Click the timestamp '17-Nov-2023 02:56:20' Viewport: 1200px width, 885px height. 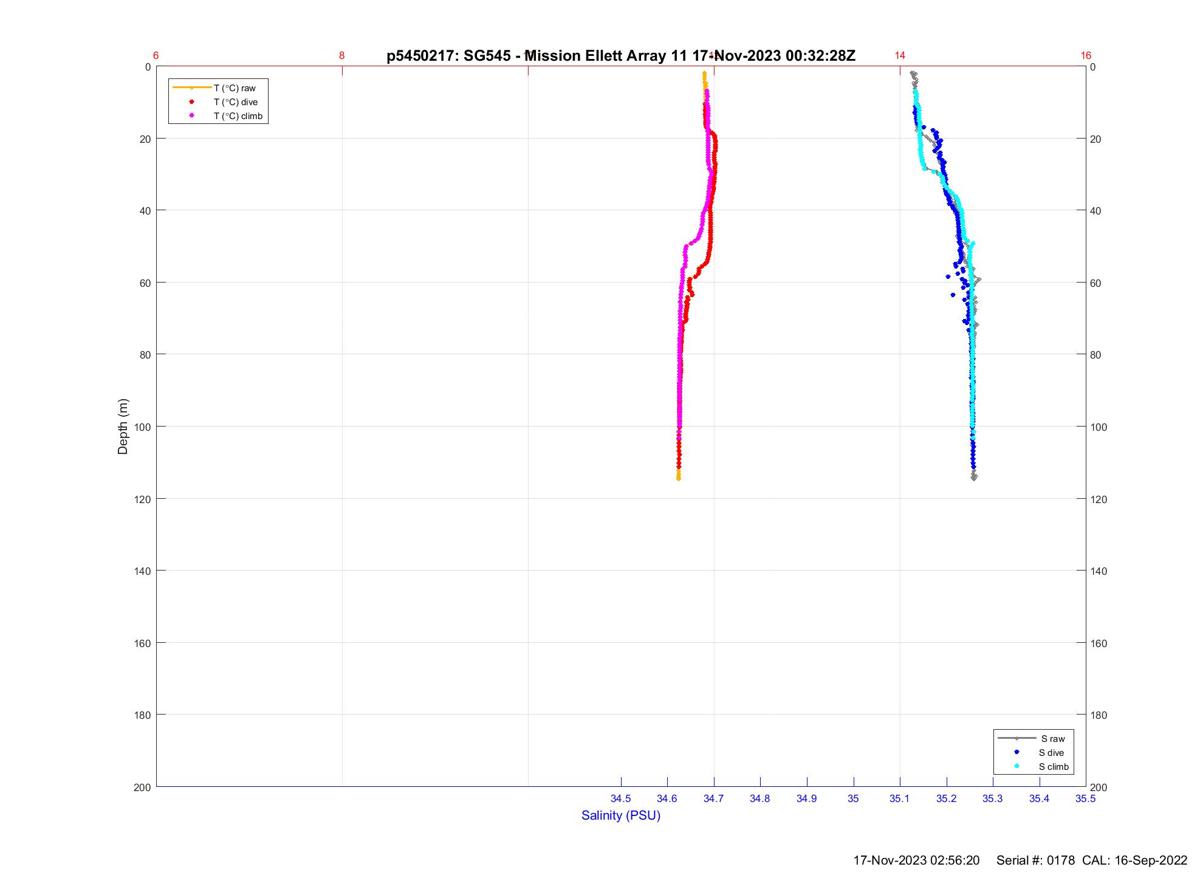pos(916,860)
